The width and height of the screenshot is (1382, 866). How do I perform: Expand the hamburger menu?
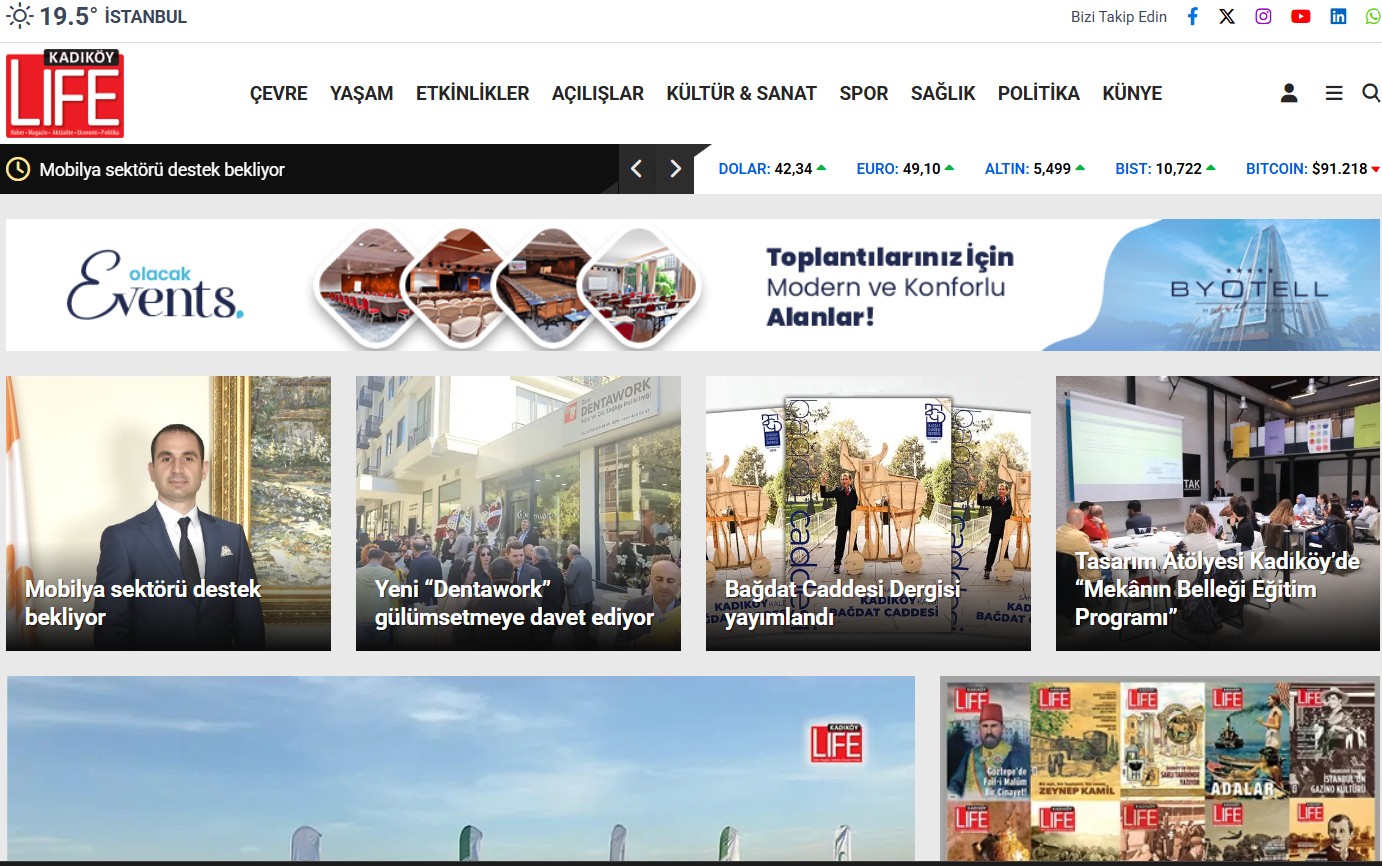(x=1334, y=93)
